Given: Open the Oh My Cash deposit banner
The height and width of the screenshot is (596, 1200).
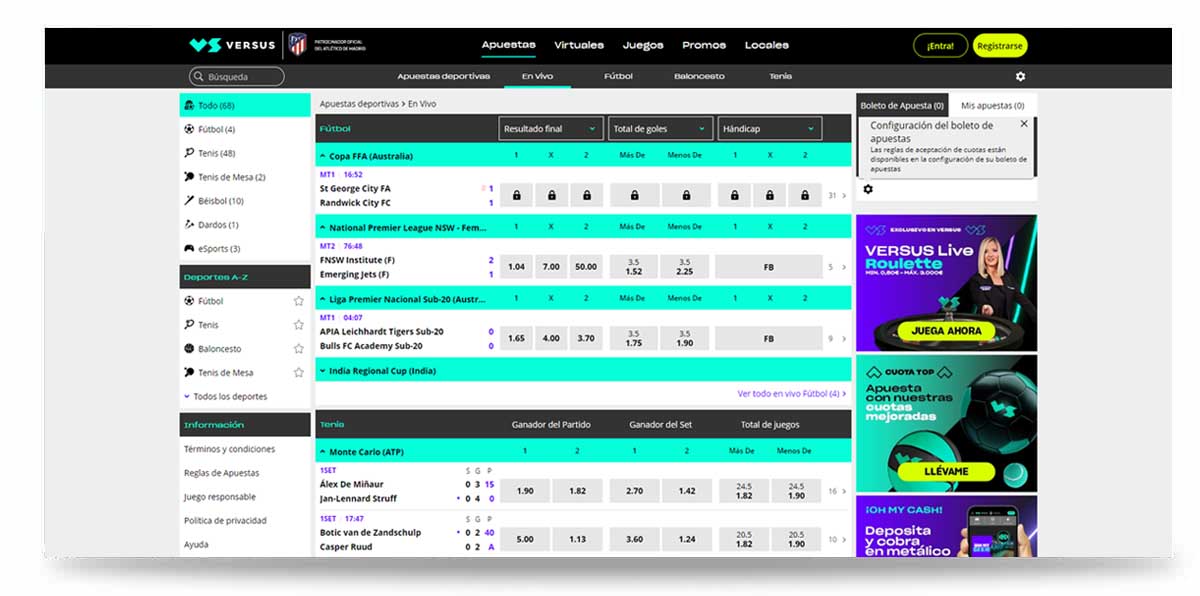Looking at the screenshot, I should click(x=946, y=526).
